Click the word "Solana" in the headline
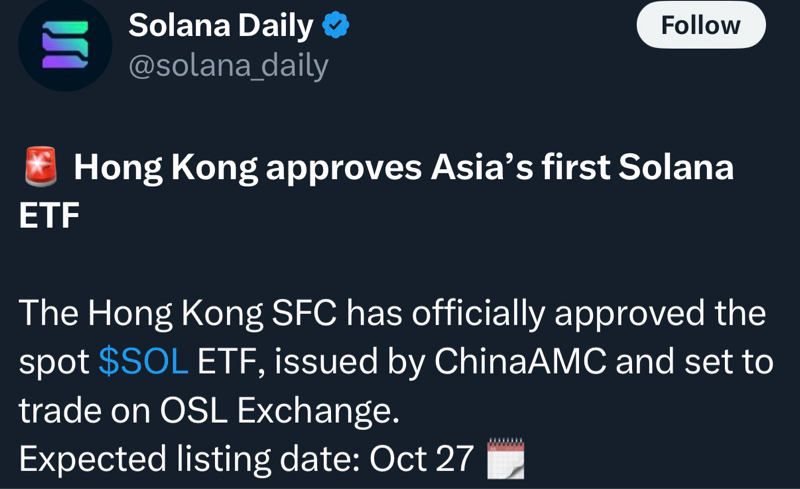 coord(676,168)
